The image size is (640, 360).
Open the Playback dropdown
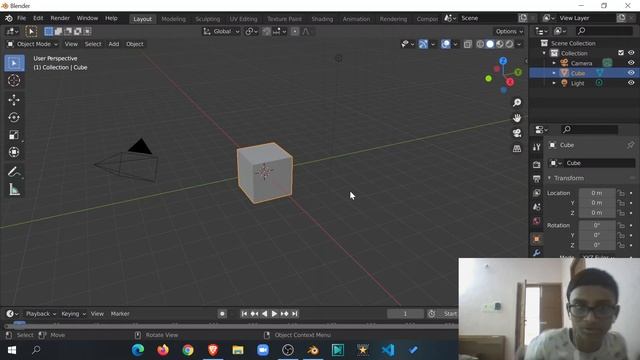41,314
